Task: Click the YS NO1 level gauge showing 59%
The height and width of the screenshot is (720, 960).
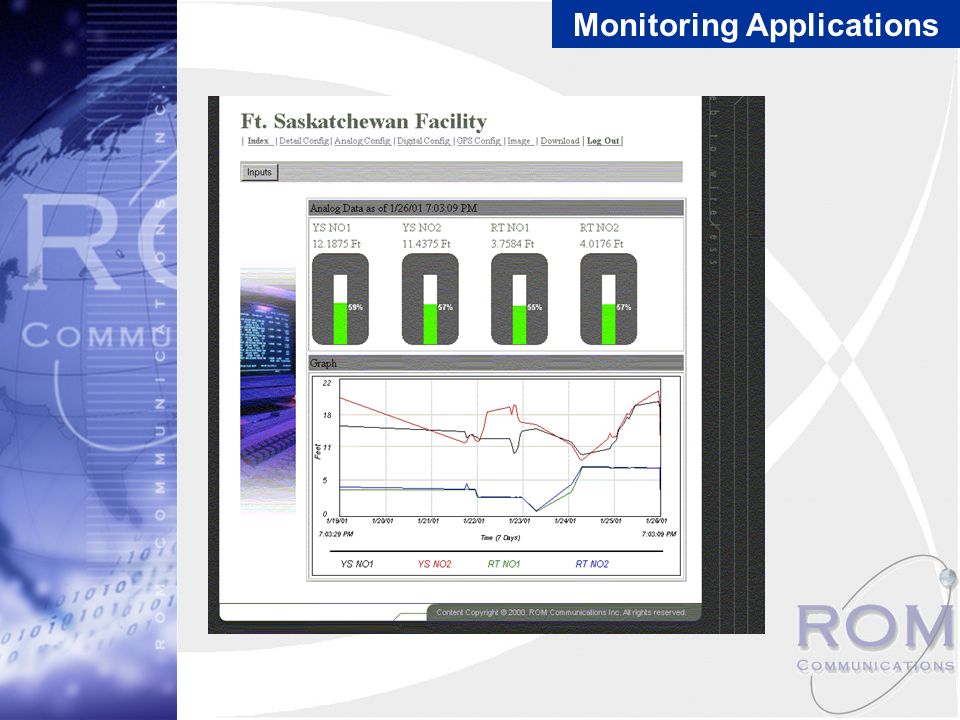Action: (x=340, y=299)
